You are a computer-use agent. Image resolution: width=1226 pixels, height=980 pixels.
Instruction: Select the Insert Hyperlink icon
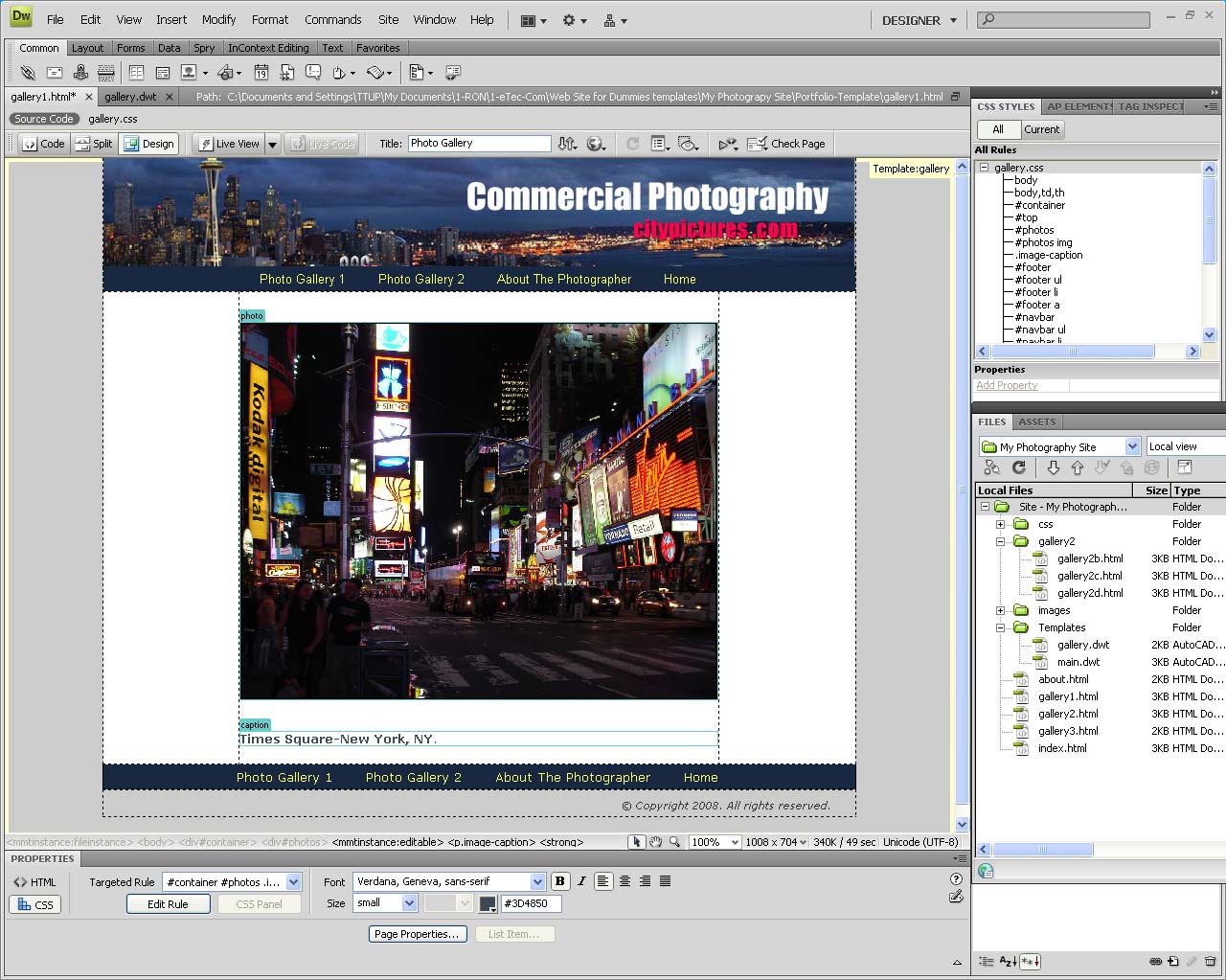[28, 72]
